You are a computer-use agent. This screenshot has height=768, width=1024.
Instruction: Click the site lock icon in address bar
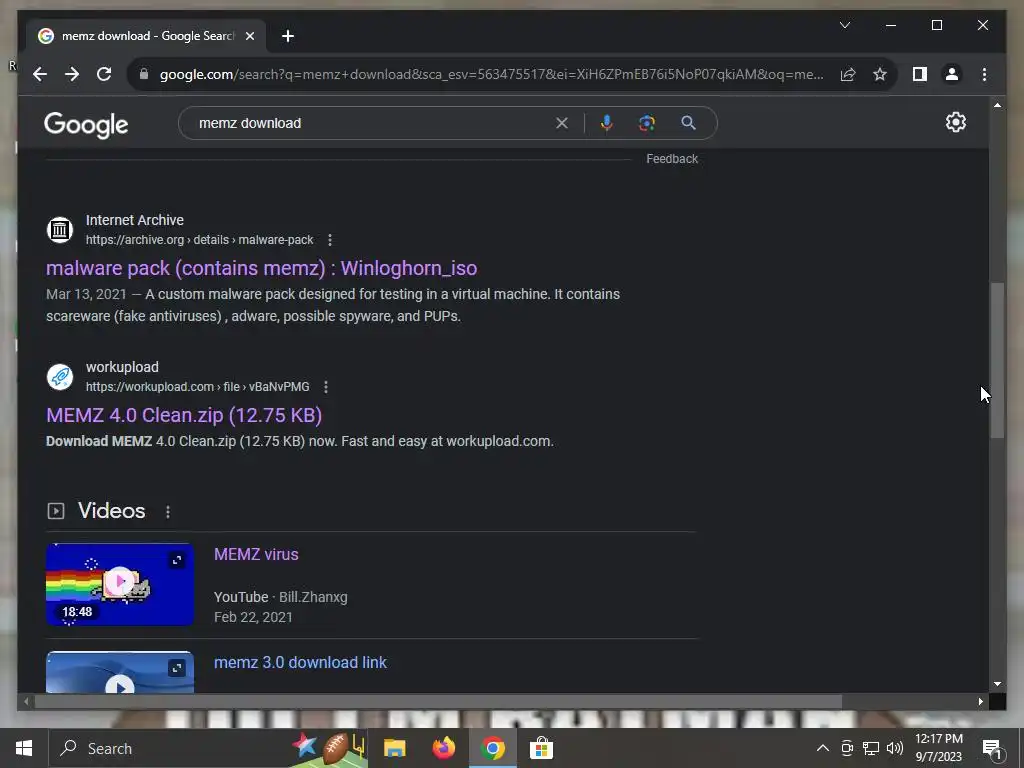(144, 74)
